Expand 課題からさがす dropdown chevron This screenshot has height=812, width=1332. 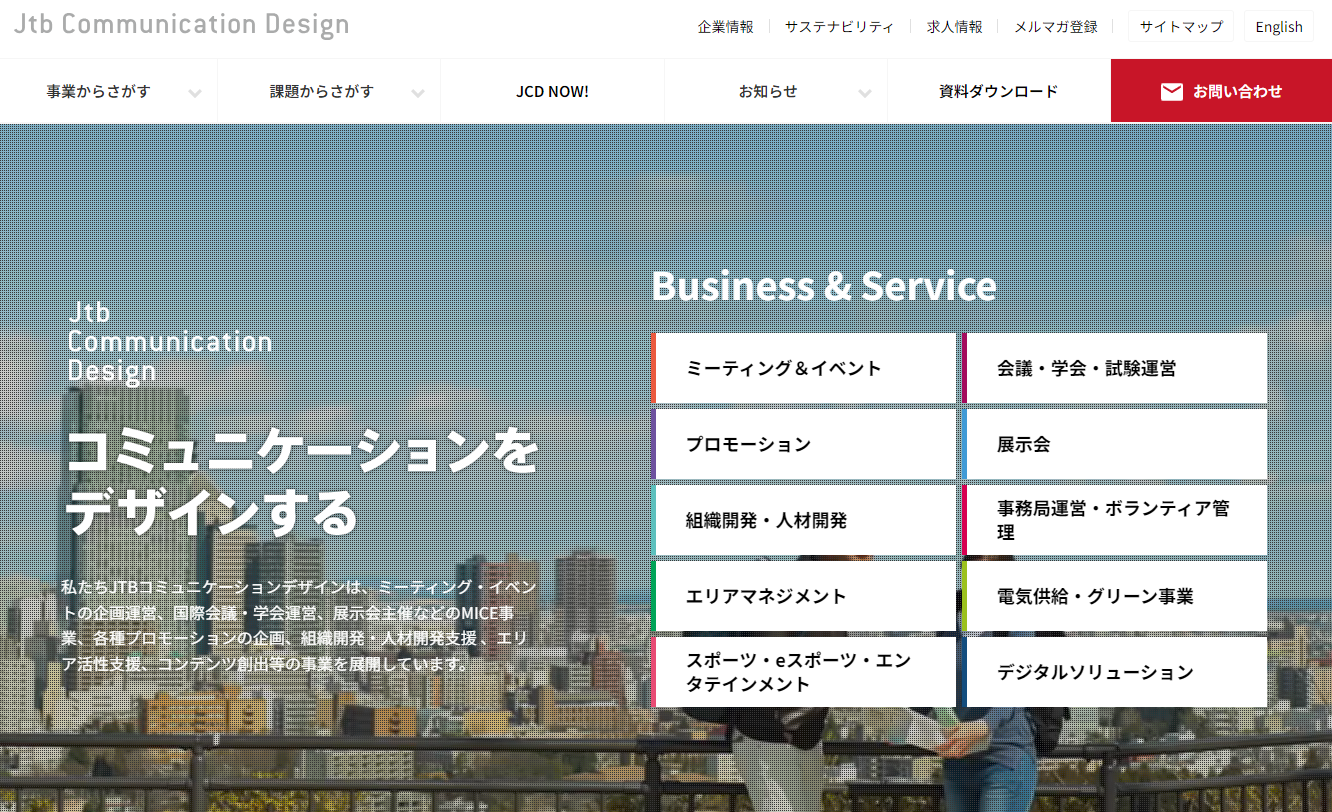pos(418,93)
